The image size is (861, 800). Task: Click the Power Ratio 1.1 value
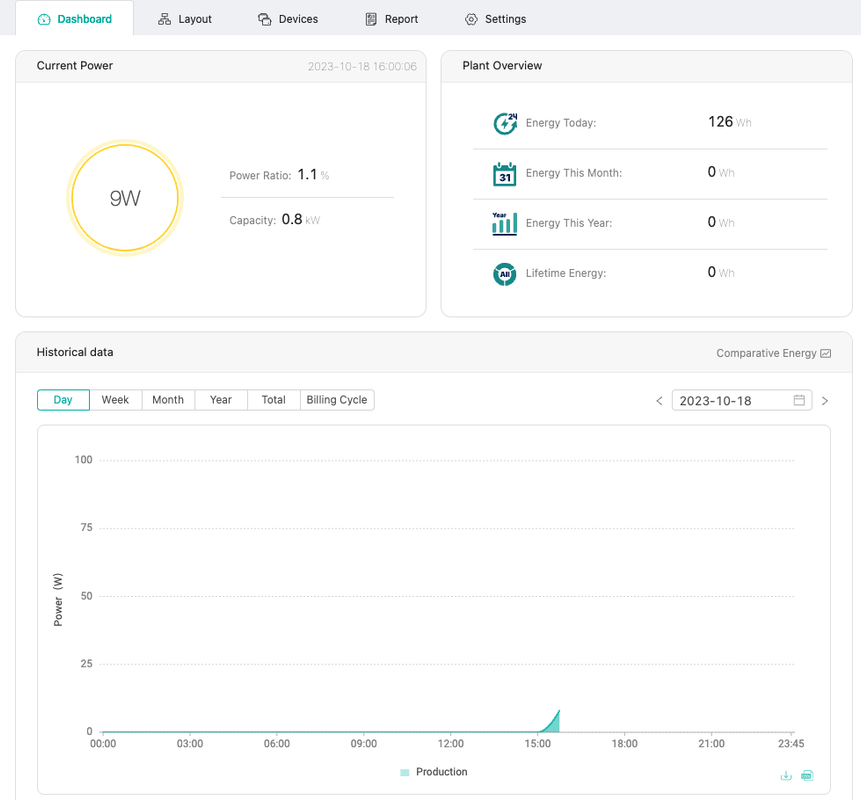click(x=307, y=175)
